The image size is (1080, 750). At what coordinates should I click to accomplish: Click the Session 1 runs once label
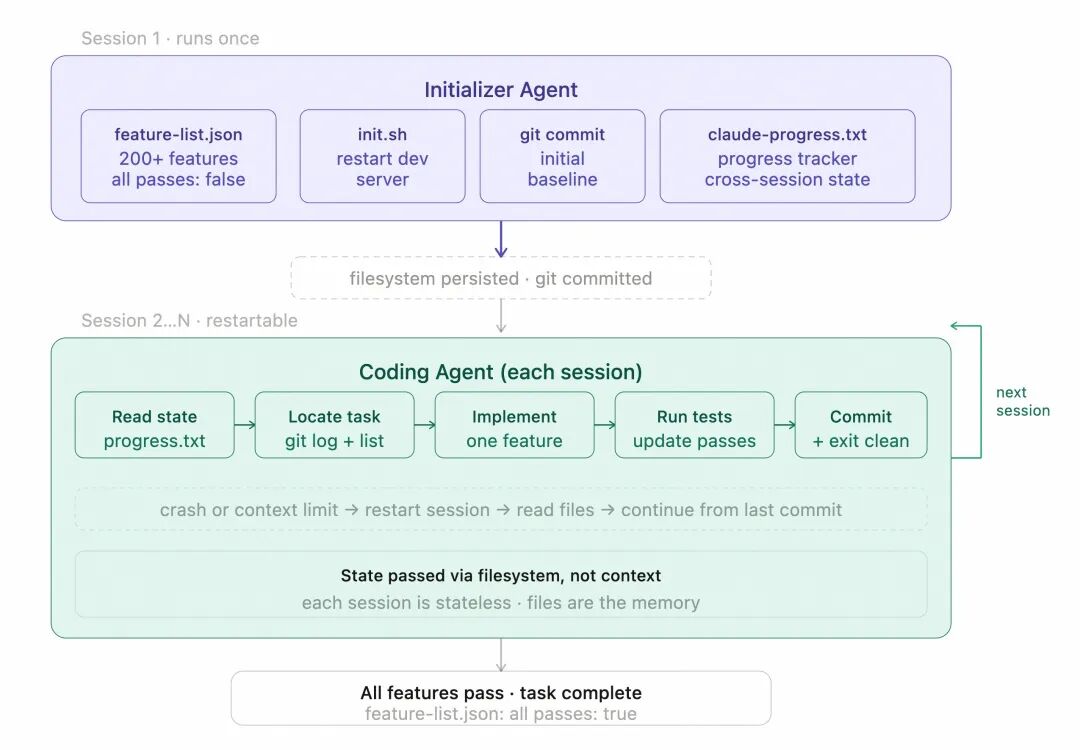(170, 39)
